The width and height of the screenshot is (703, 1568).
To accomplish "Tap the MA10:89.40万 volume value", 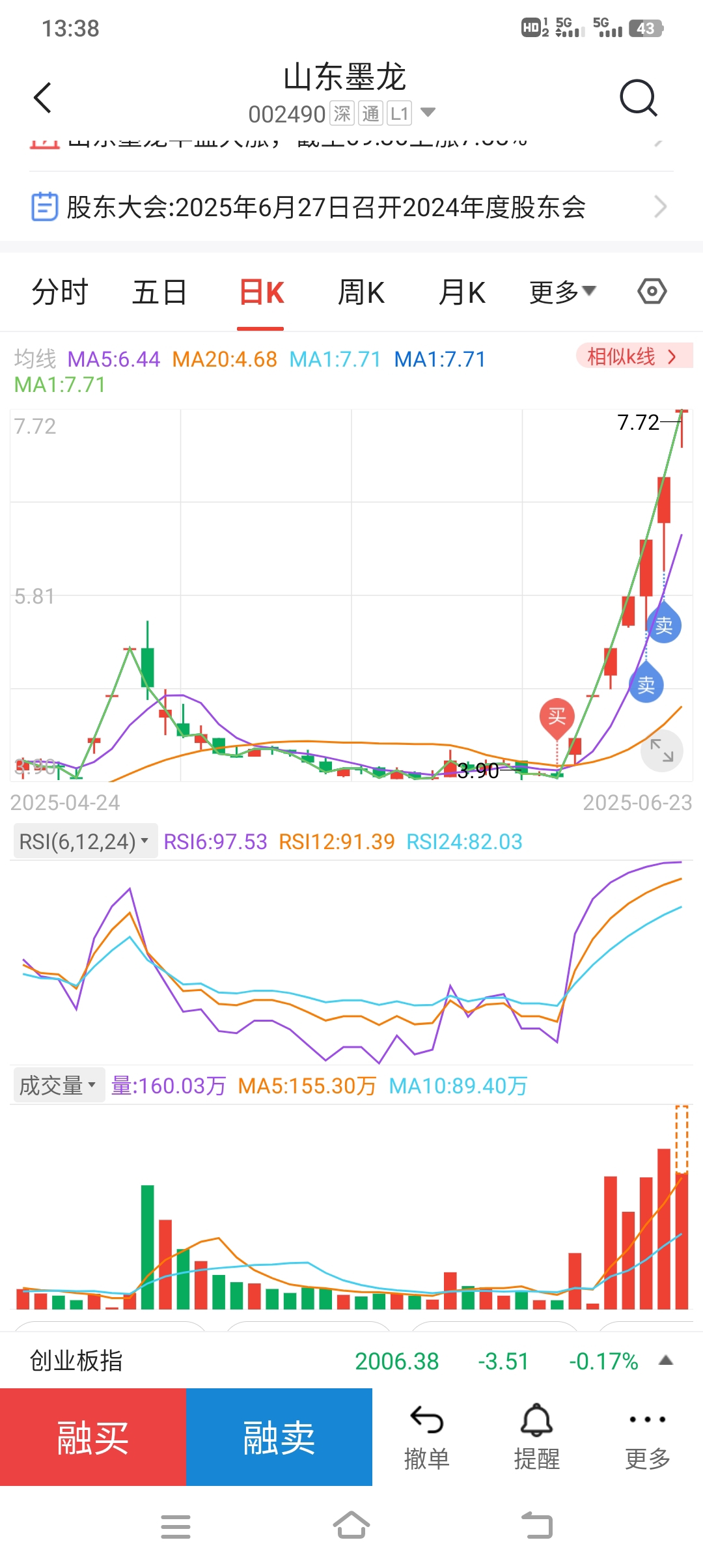I will pos(458,1085).
